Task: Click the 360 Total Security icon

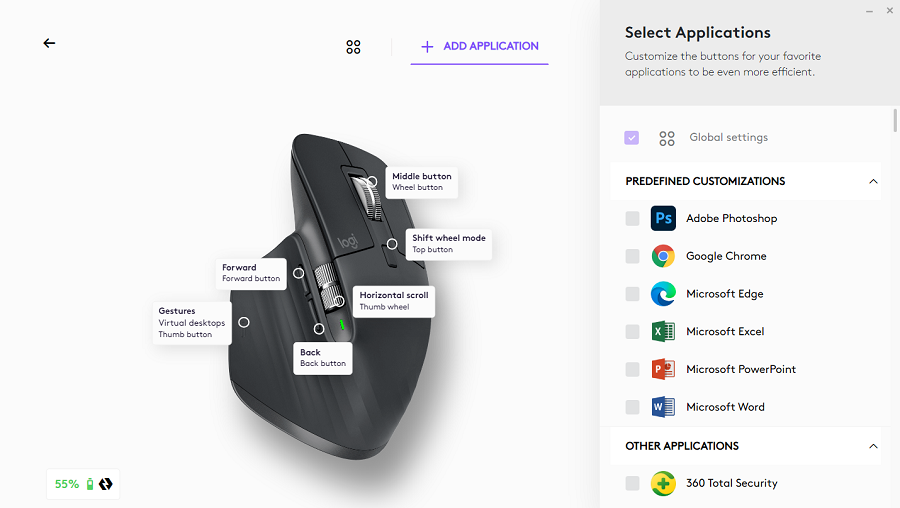Action: coord(663,483)
